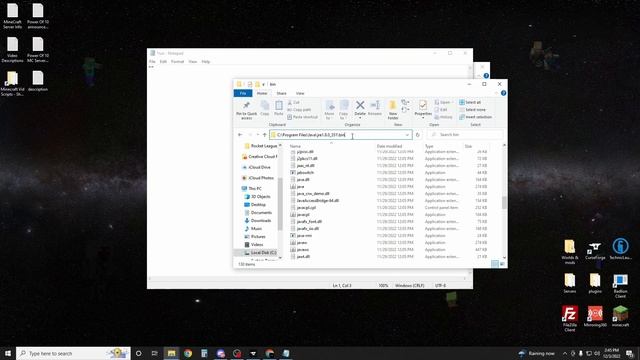The image size is (640, 360).
Task: Click Cut in the Clipboard group
Action: [x=294, y=102]
